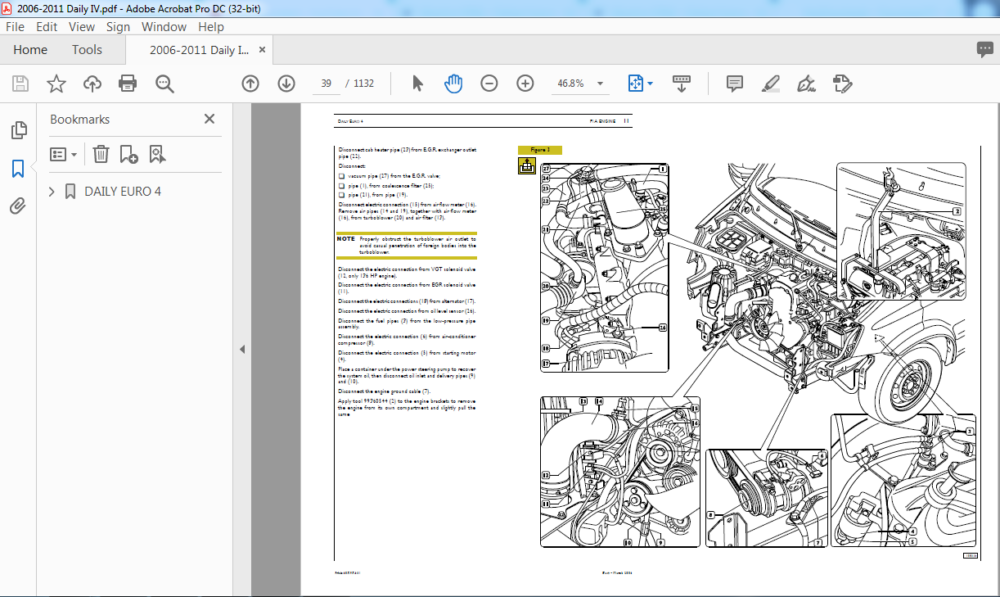Delete the selected bookmark

click(x=101, y=154)
